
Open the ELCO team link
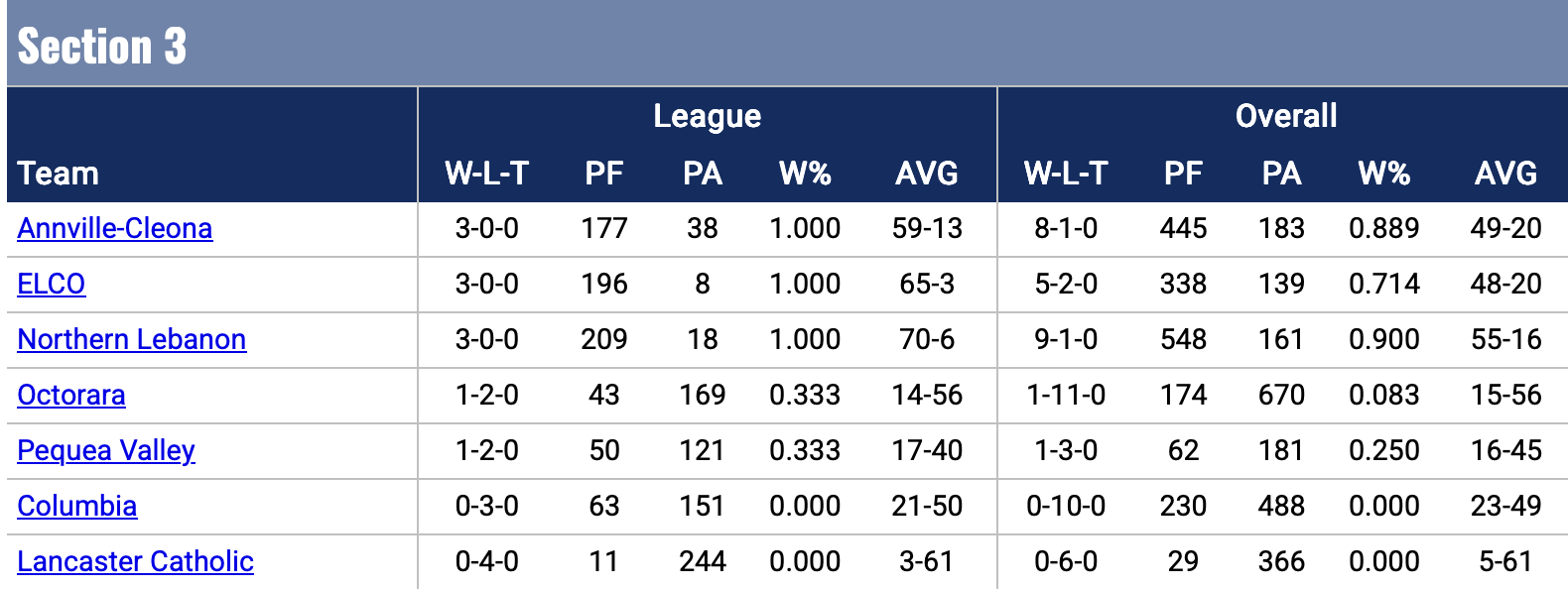pyautogui.click(x=52, y=285)
